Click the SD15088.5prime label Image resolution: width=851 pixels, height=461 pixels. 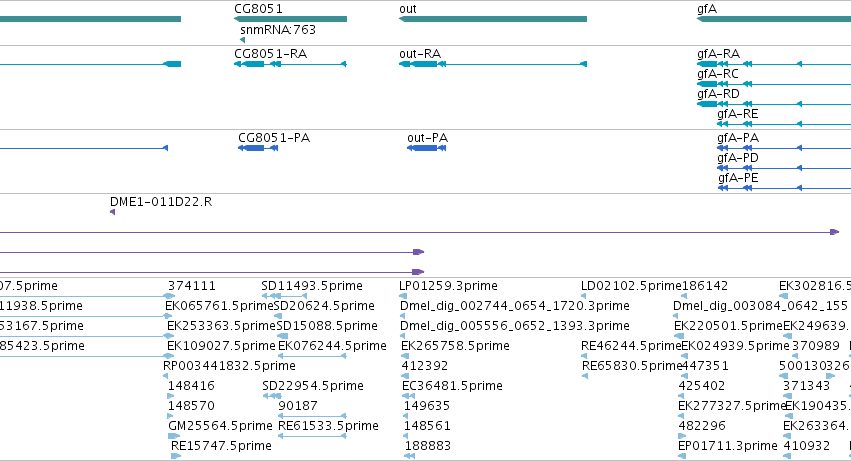(x=327, y=326)
